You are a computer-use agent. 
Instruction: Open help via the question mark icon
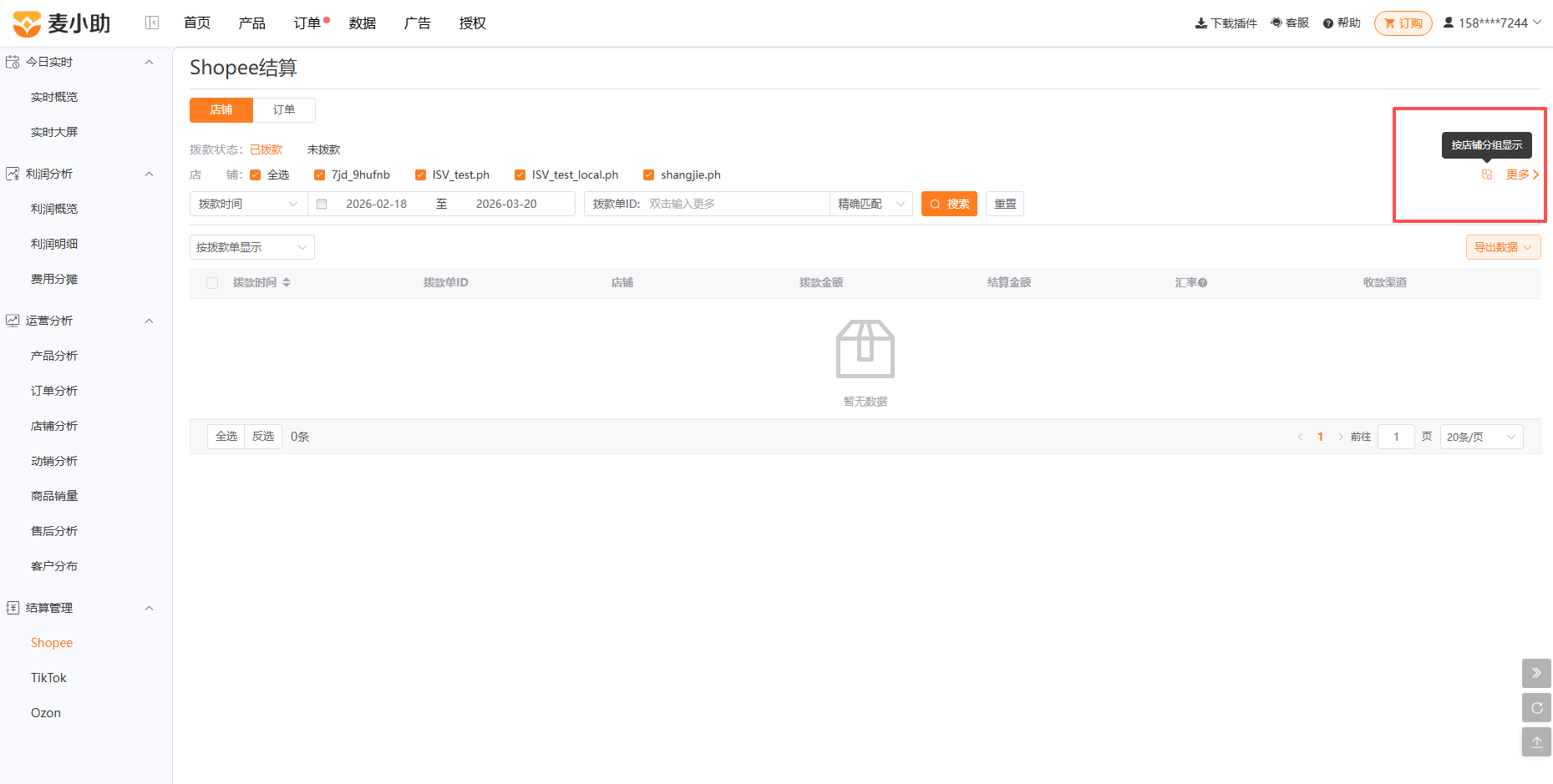click(x=1328, y=23)
